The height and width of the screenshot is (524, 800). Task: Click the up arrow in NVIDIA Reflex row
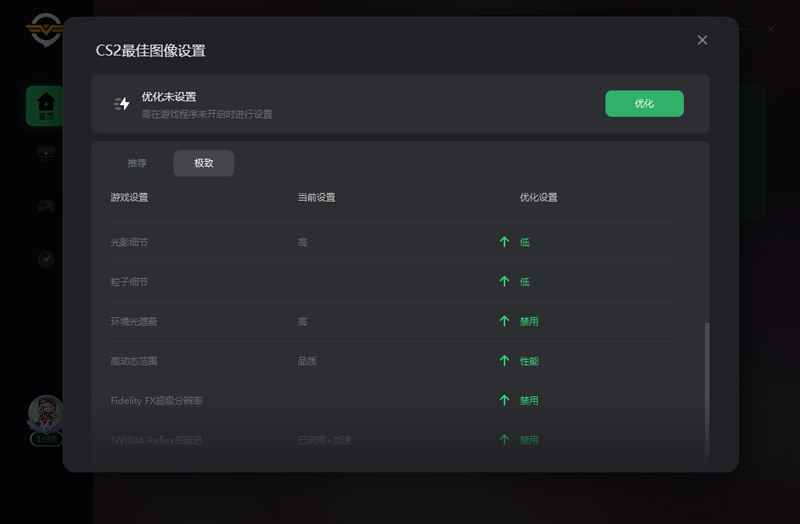tap(504, 440)
